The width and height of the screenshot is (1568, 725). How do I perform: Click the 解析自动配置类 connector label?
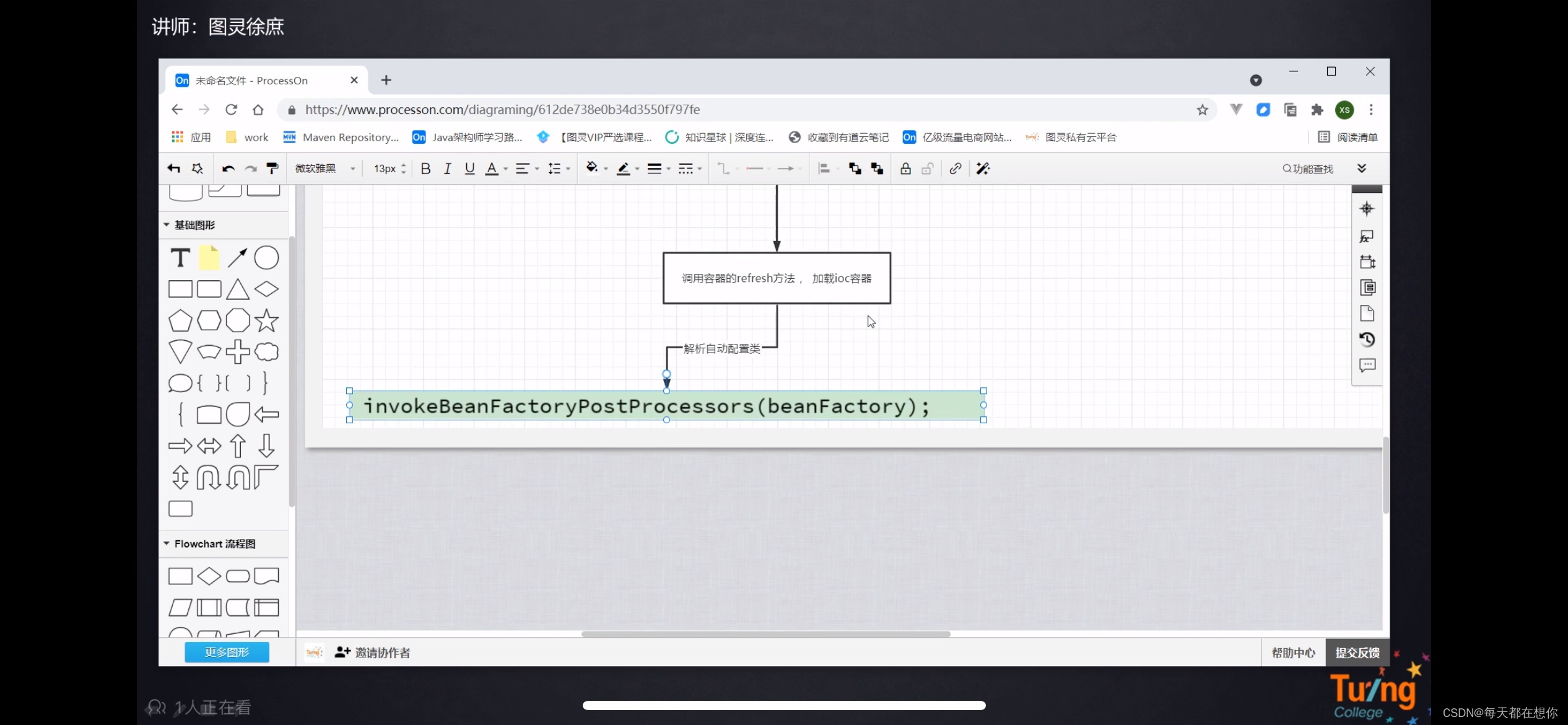pos(721,349)
